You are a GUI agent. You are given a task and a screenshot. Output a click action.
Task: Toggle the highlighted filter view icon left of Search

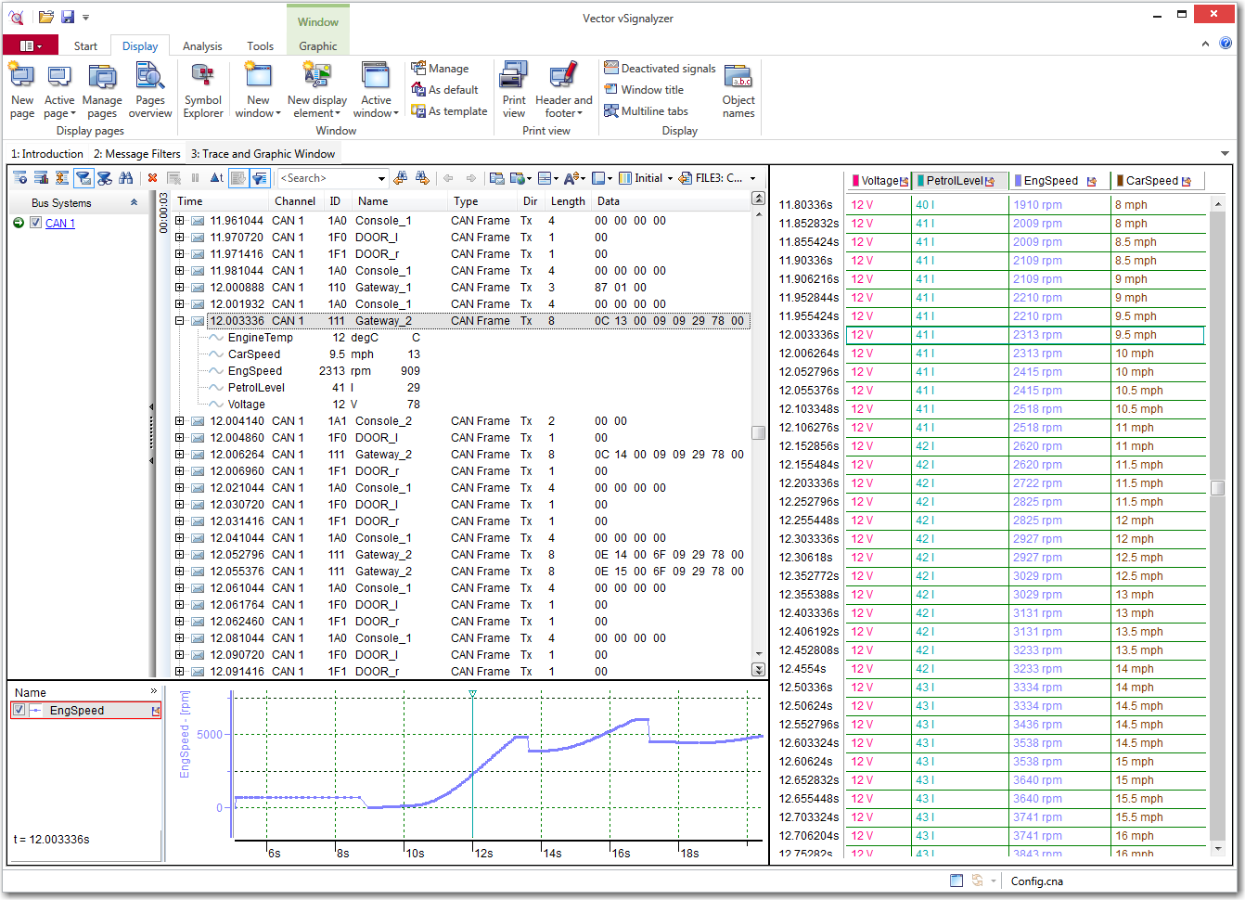tap(260, 178)
